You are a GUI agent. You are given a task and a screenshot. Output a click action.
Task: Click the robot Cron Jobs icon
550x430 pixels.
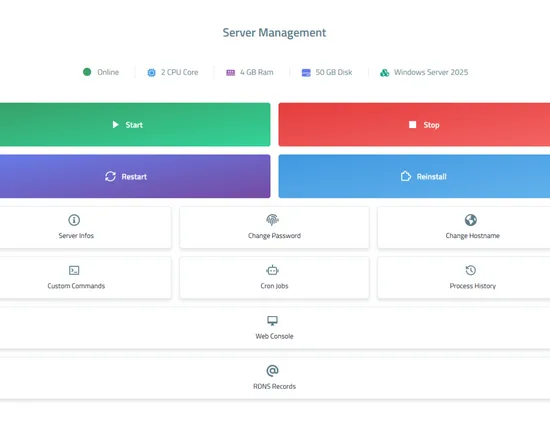coord(272,270)
